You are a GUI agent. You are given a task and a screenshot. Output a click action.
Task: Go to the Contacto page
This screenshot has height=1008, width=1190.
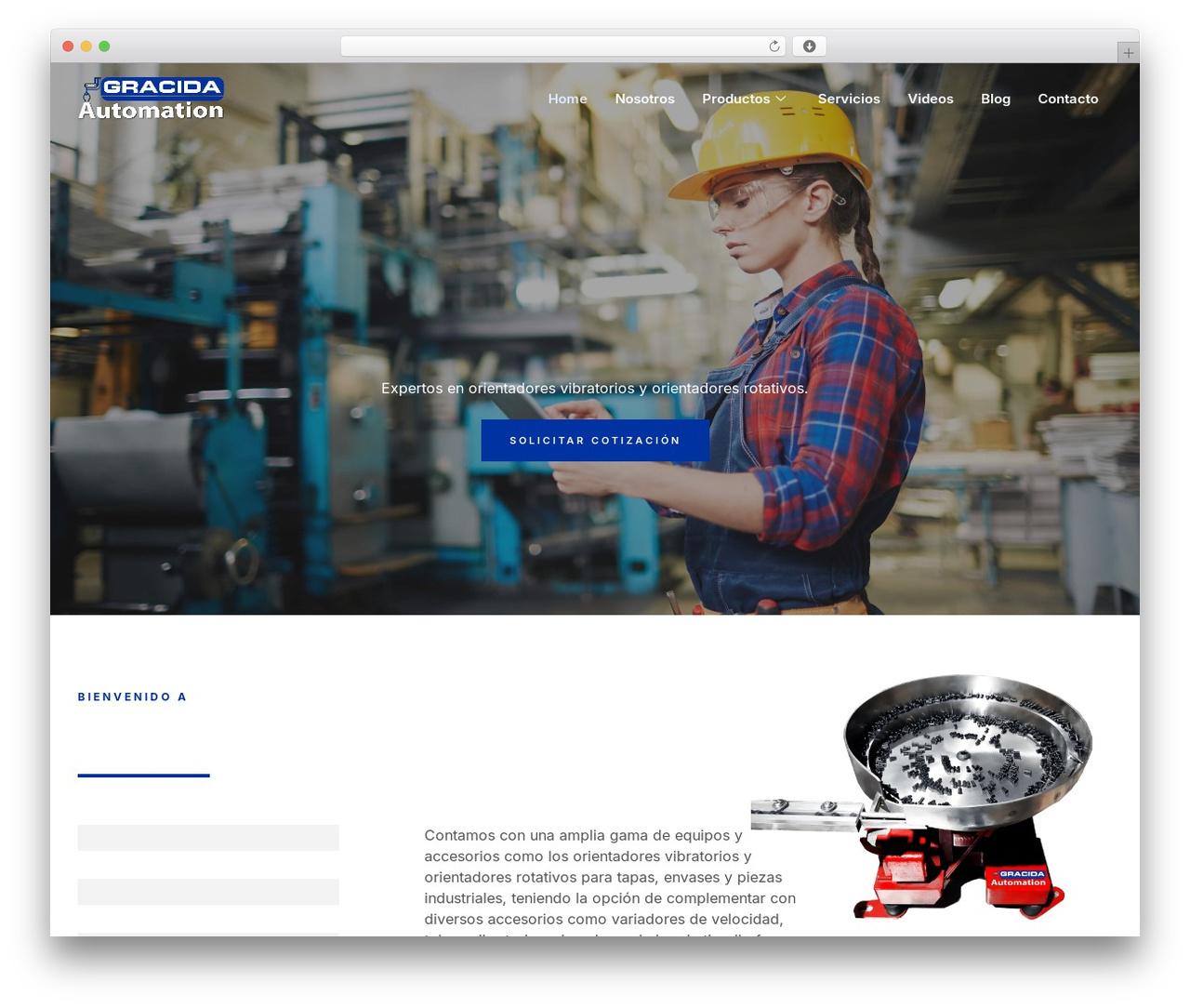[x=1068, y=99]
